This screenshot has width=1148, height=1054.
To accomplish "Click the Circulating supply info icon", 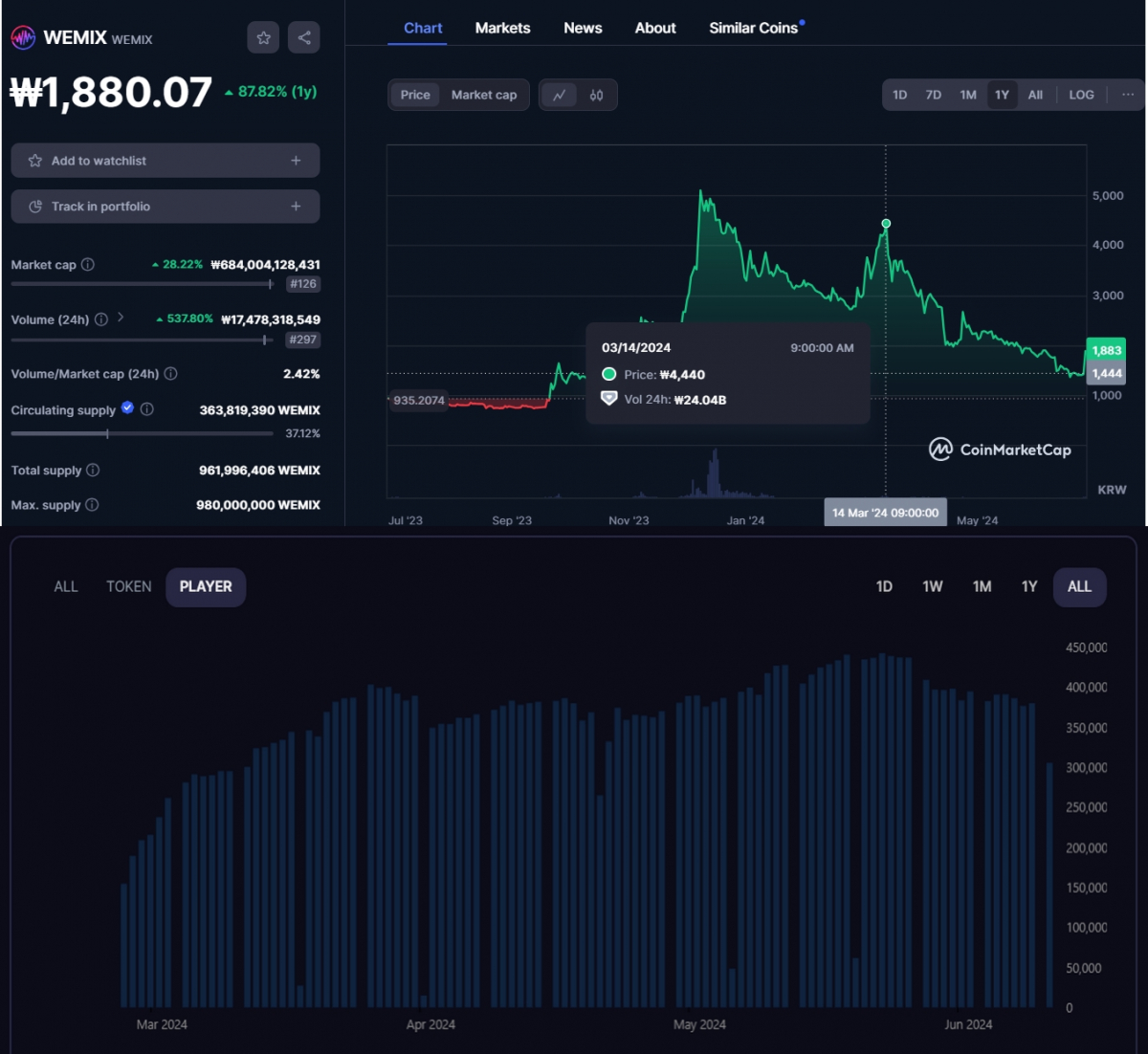I will [x=147, y=409].
